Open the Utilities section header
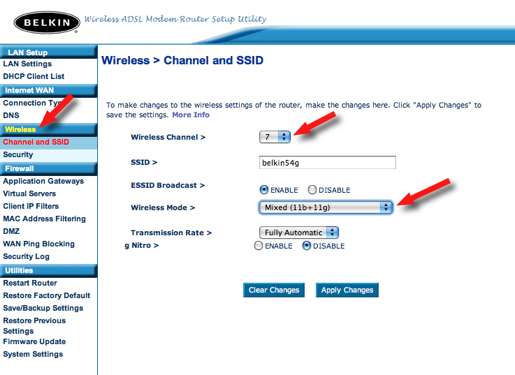Screen dimensions: 515x375 48,270
